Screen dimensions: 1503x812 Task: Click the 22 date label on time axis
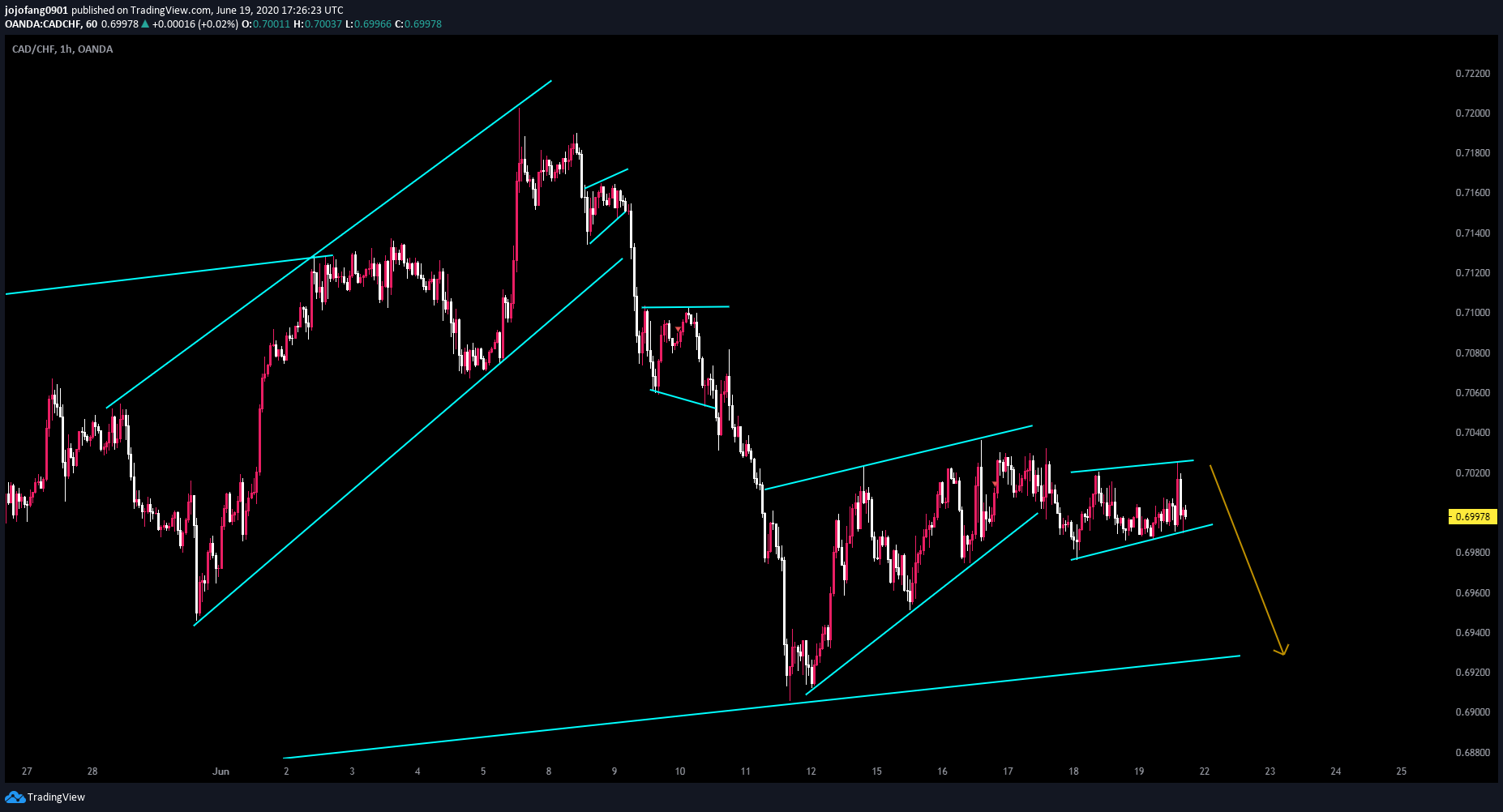(x=1205, y=771)
